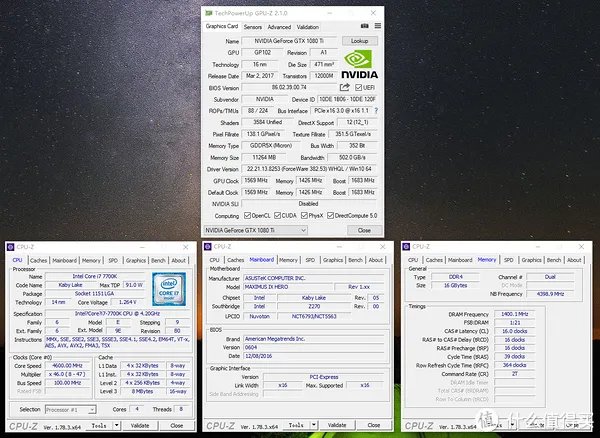Click Tools button in CPU window
600x438 pixels.
click(99, 425)
